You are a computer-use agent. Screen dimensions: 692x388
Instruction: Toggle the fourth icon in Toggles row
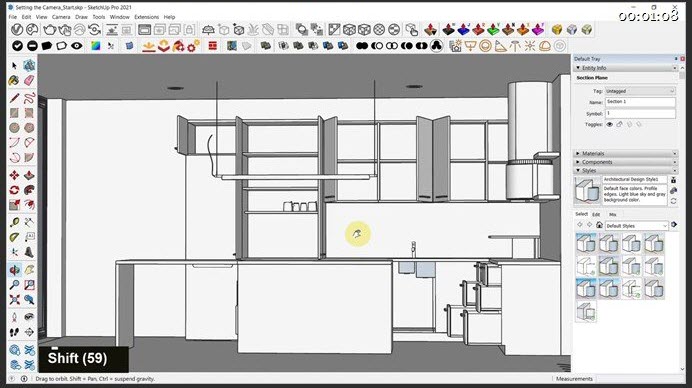pyautogui.click(x=639, y=124)
